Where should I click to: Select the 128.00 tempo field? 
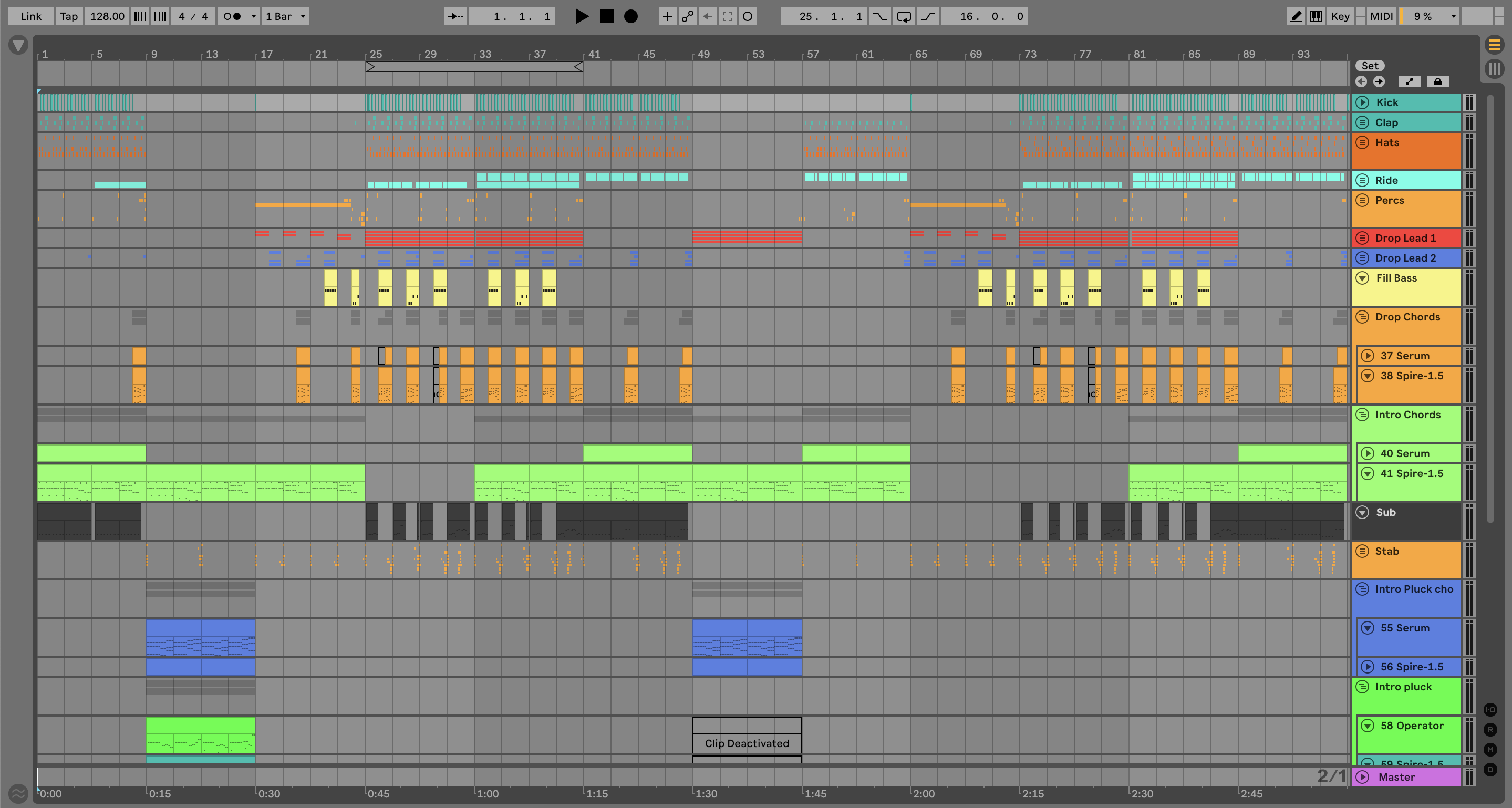tap(107, 16)
